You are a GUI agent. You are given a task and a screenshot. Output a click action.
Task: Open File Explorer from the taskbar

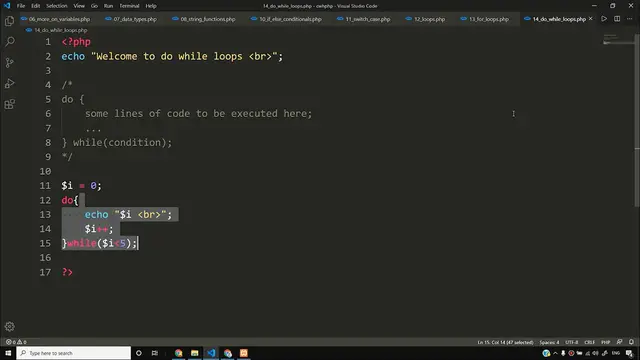[195, 353]
